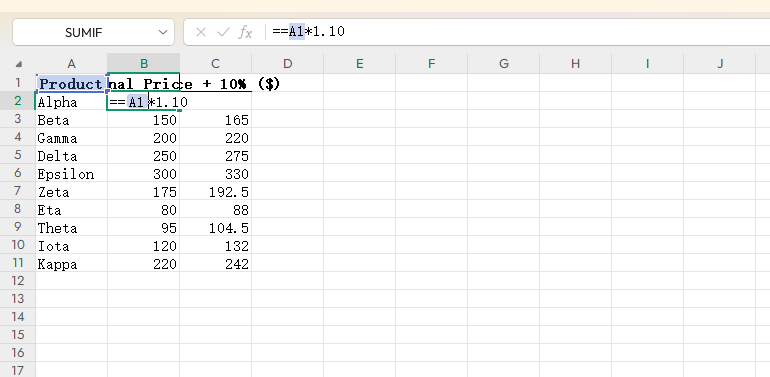The width and height of the screenshot is (770, 377).
Task: Click the formula bar text ==A1*1.10
Action: 308,32
